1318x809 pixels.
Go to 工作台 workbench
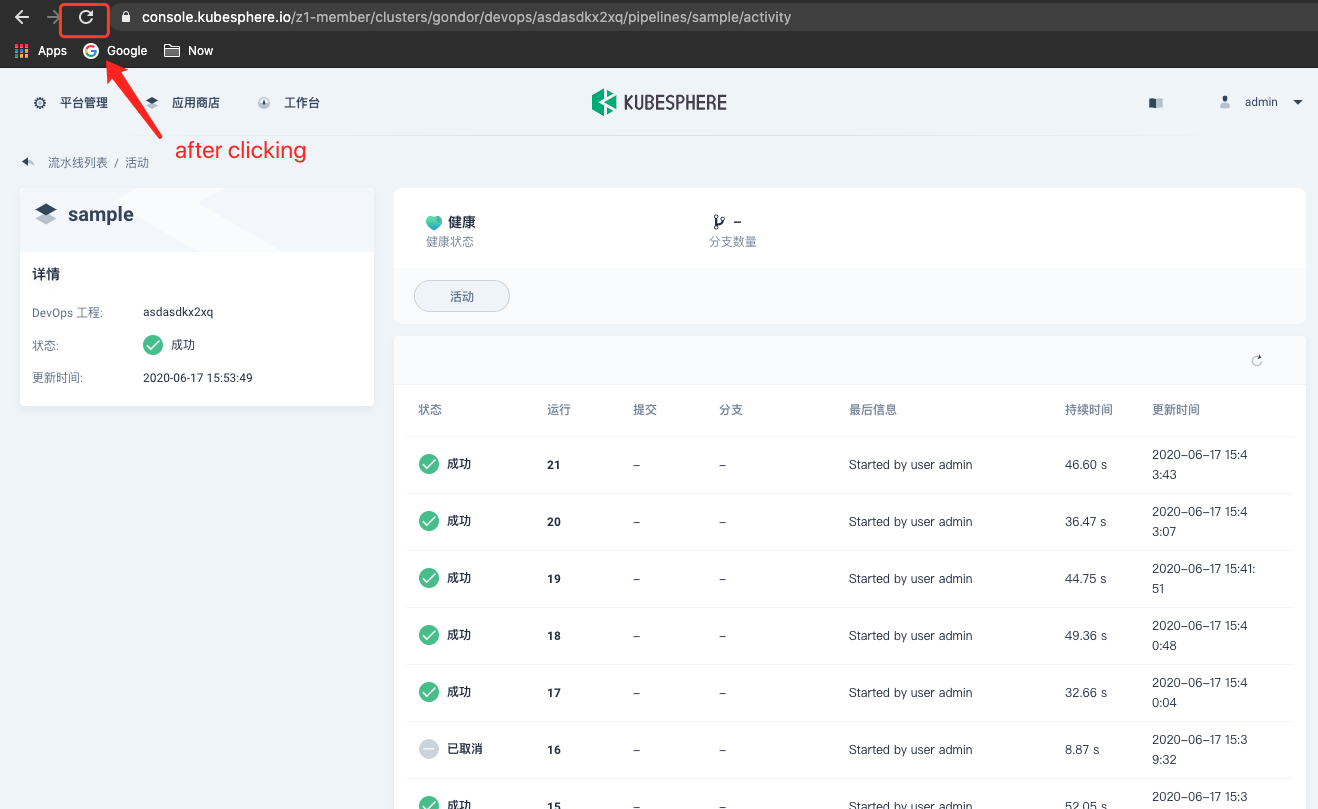pyautogui.click(x=288, y=103)
